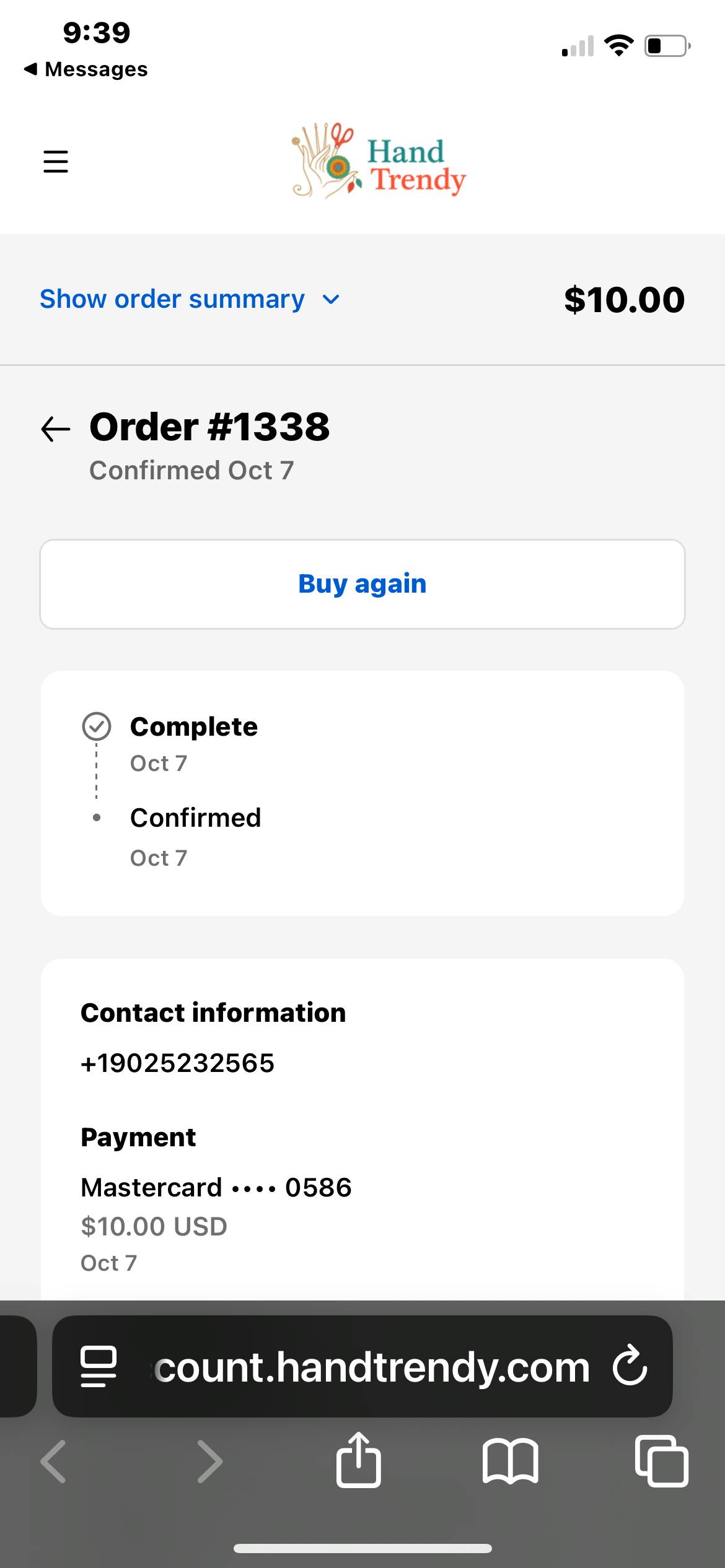Open Safari page format options icon

(x=99, y=1366)
